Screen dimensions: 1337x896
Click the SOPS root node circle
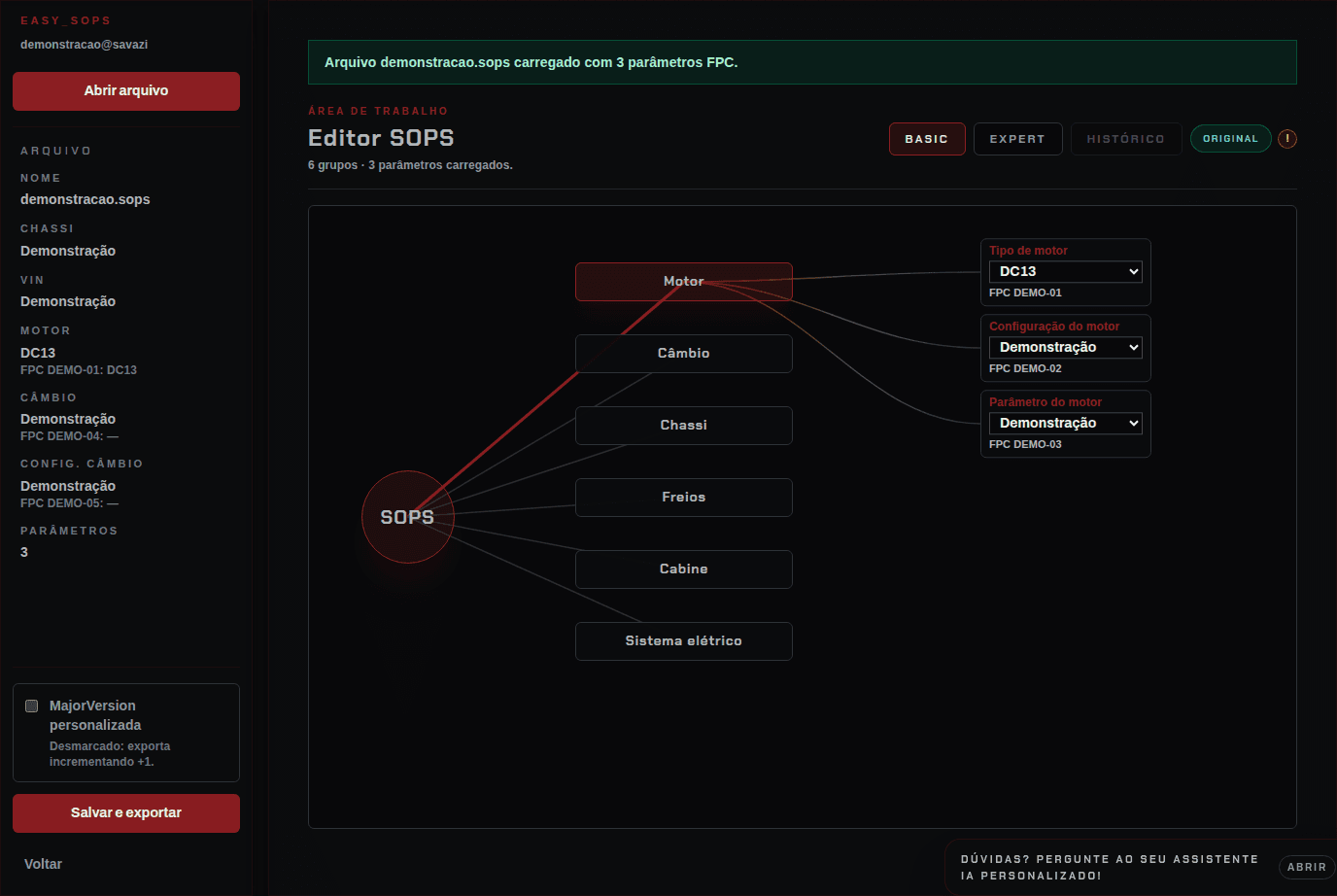click(x=408, y=517)
